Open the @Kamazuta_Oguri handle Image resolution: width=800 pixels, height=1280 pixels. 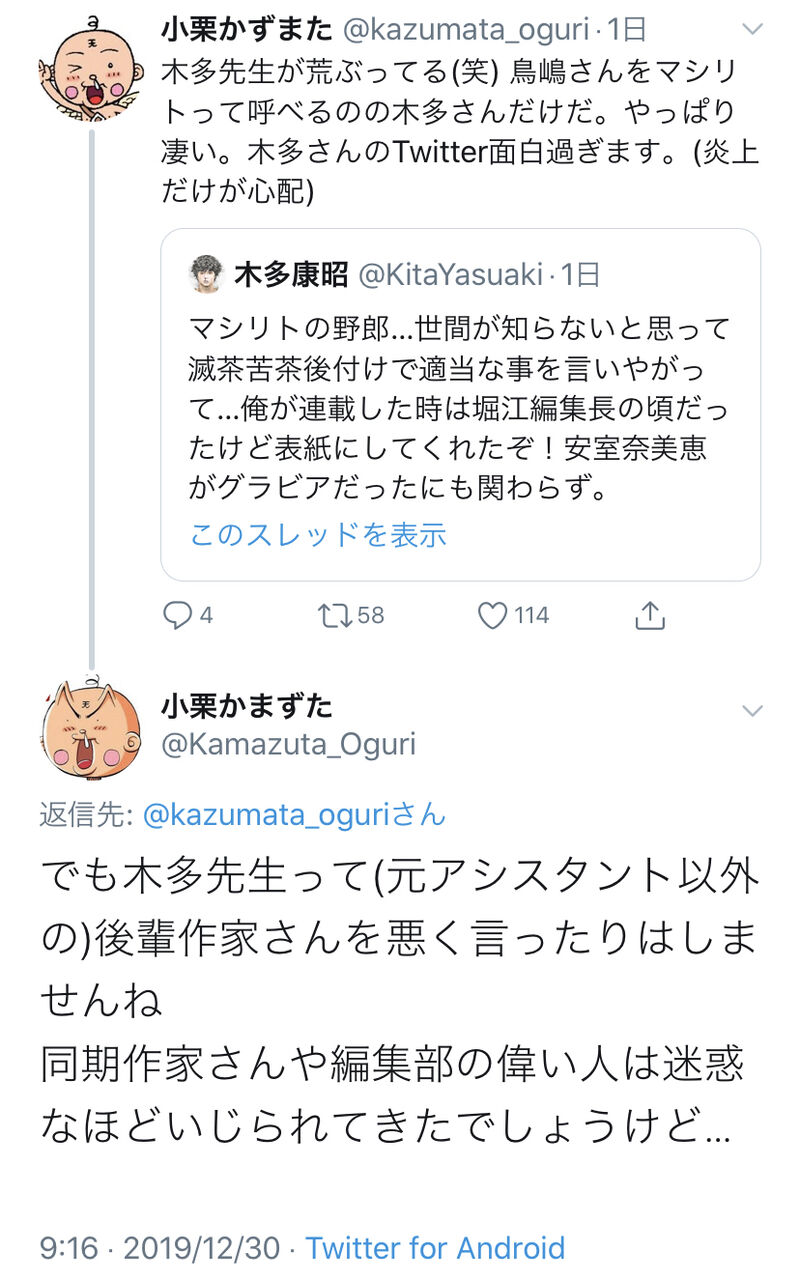[288, 744]
